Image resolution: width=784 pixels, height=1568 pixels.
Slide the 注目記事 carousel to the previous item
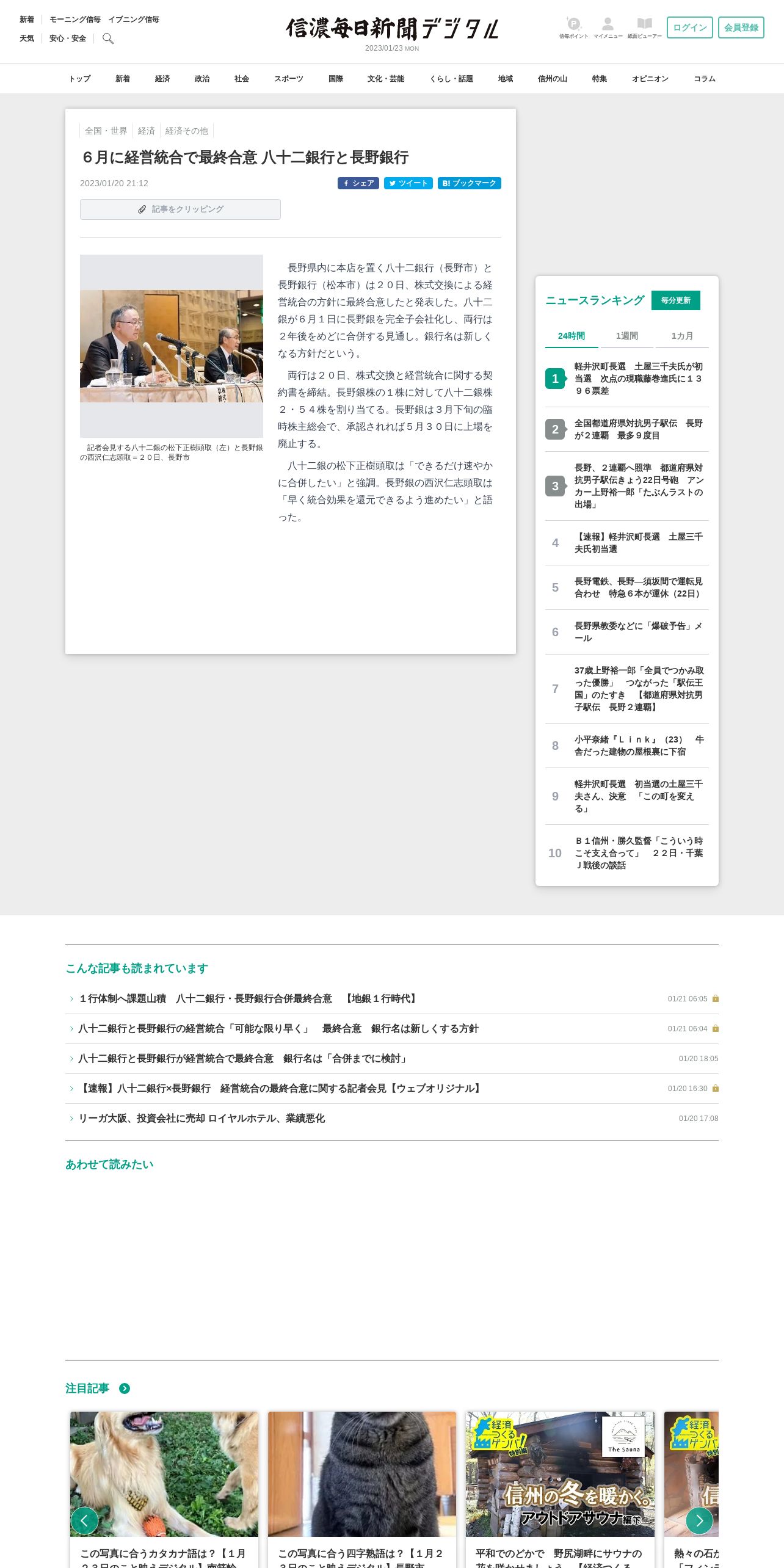(x=84, y=1520)
